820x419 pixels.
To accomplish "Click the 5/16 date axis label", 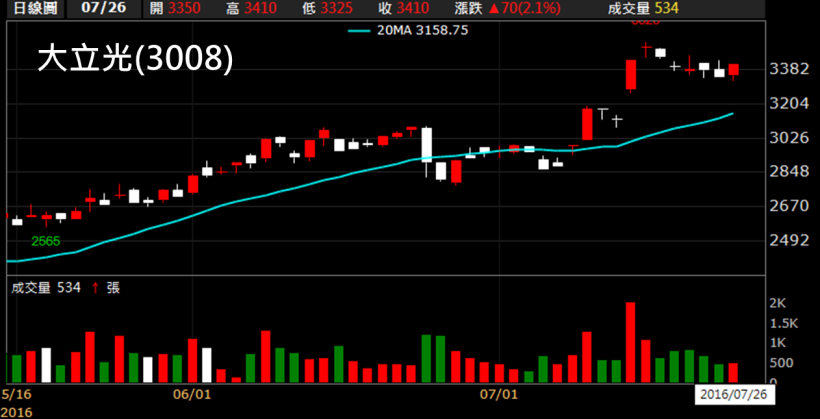I will click(16, 393).
